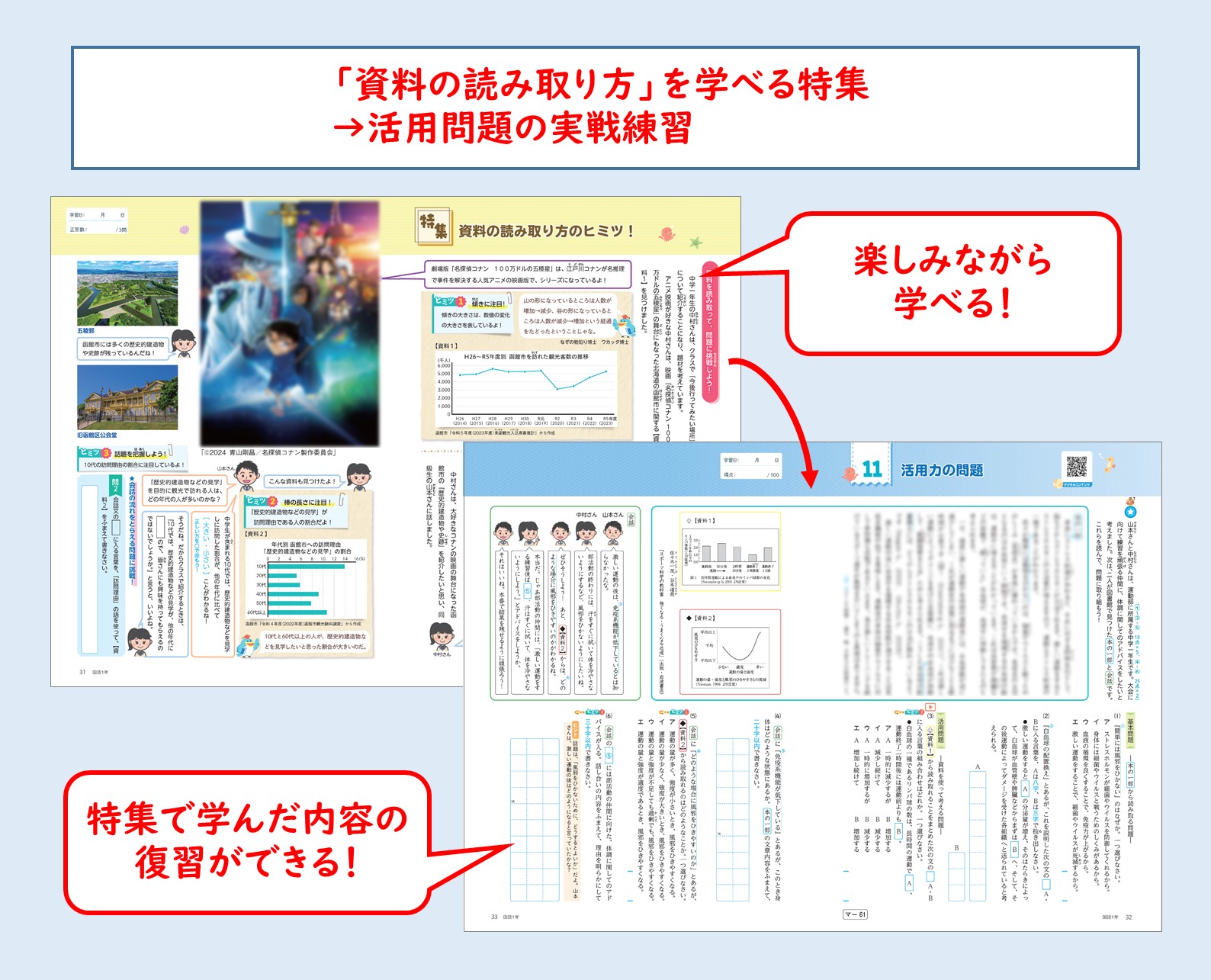Image resolution: width=1211 pixels, height=980 pixels.
Task: Click the 三十字以内 answer grid at bottom left
Action: tap(535, 820)
